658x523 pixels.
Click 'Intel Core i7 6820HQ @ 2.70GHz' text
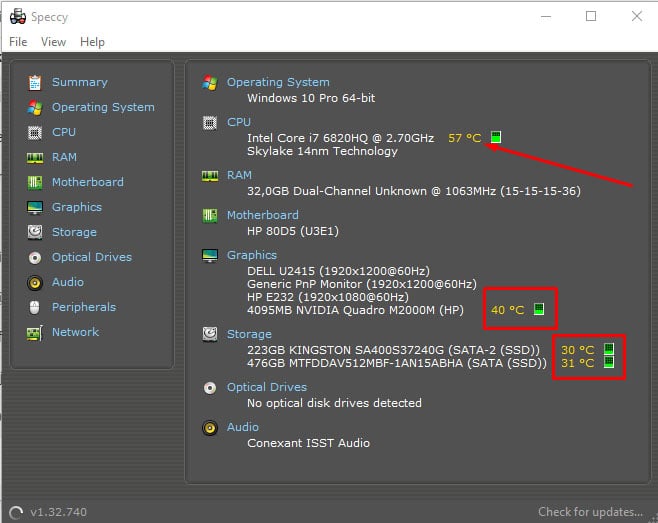pos(340,138)
